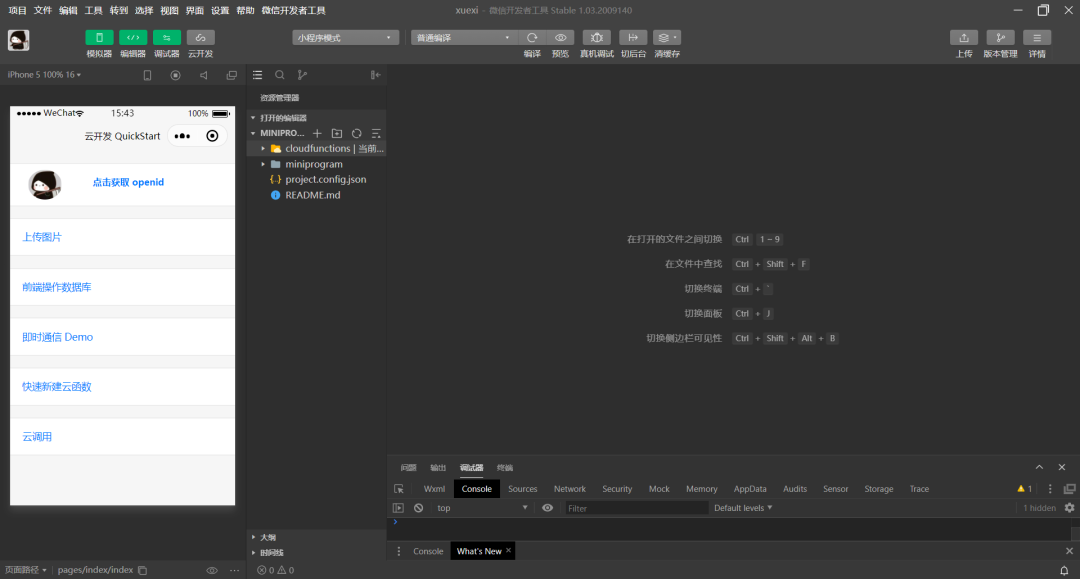Refresh the file explorer
1080x579 pixels.
coord(356,134)
